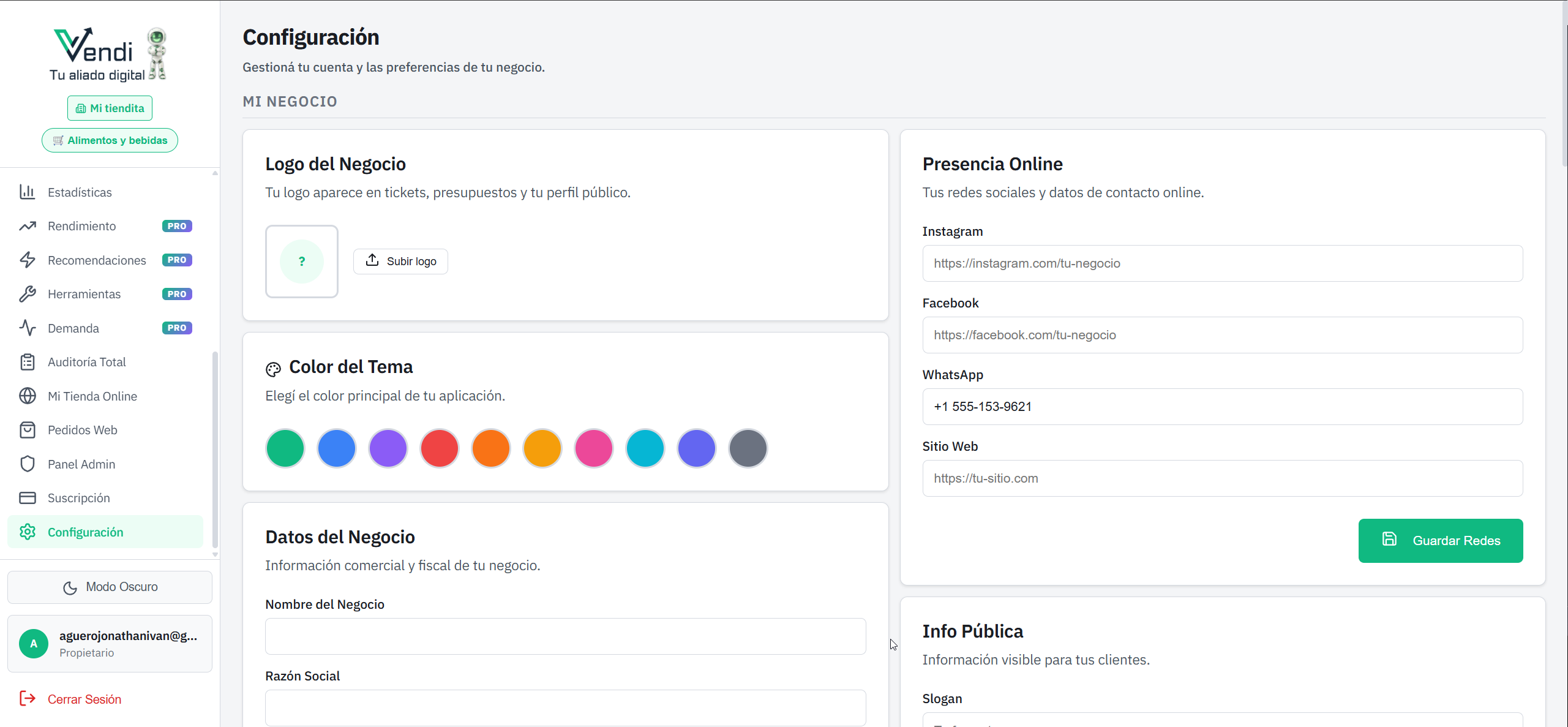Select Recomendaciones from the sidebar
This screenshot has width=1568, height=727.
pos(97,260)
